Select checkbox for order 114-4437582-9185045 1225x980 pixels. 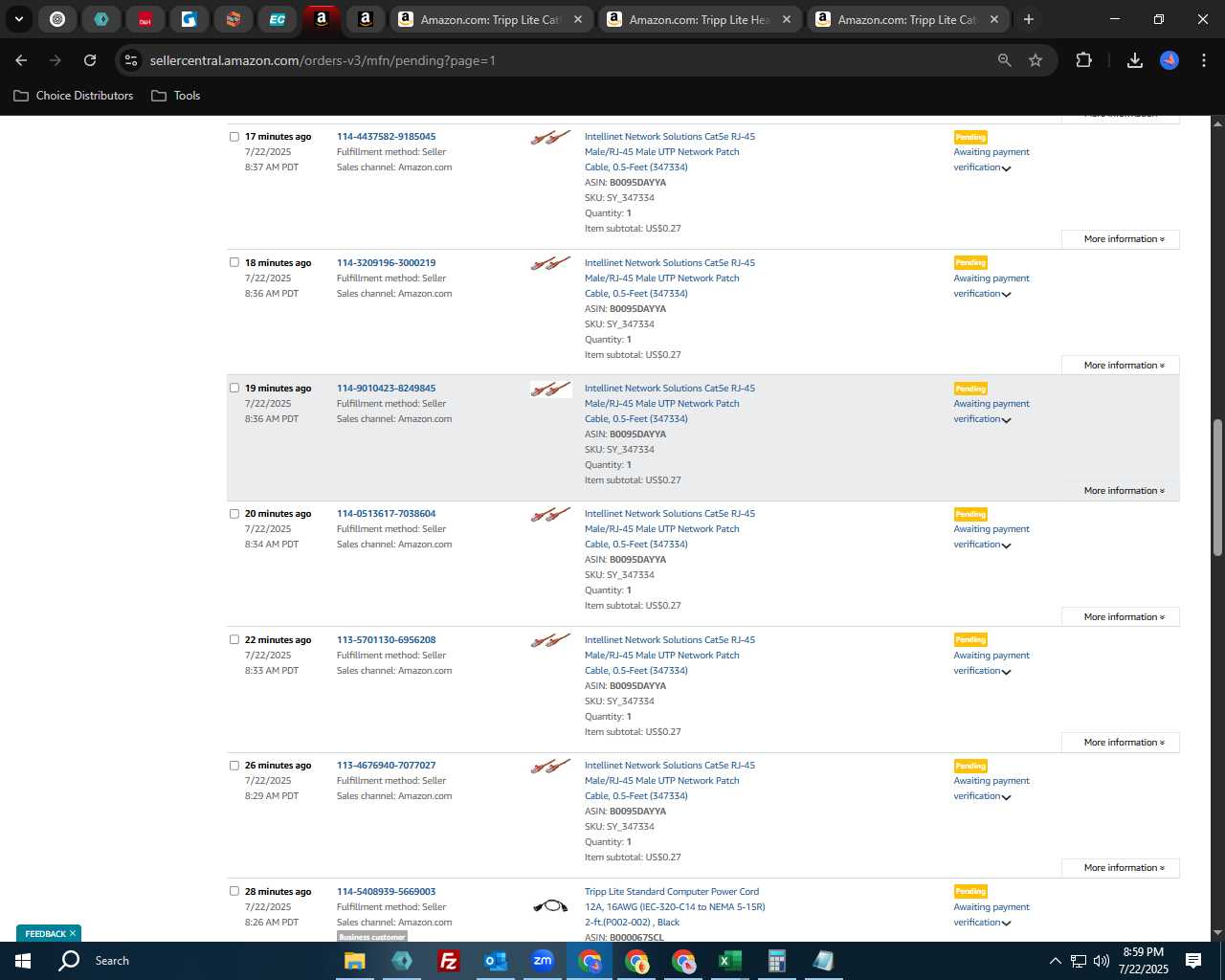coord(234,137)
